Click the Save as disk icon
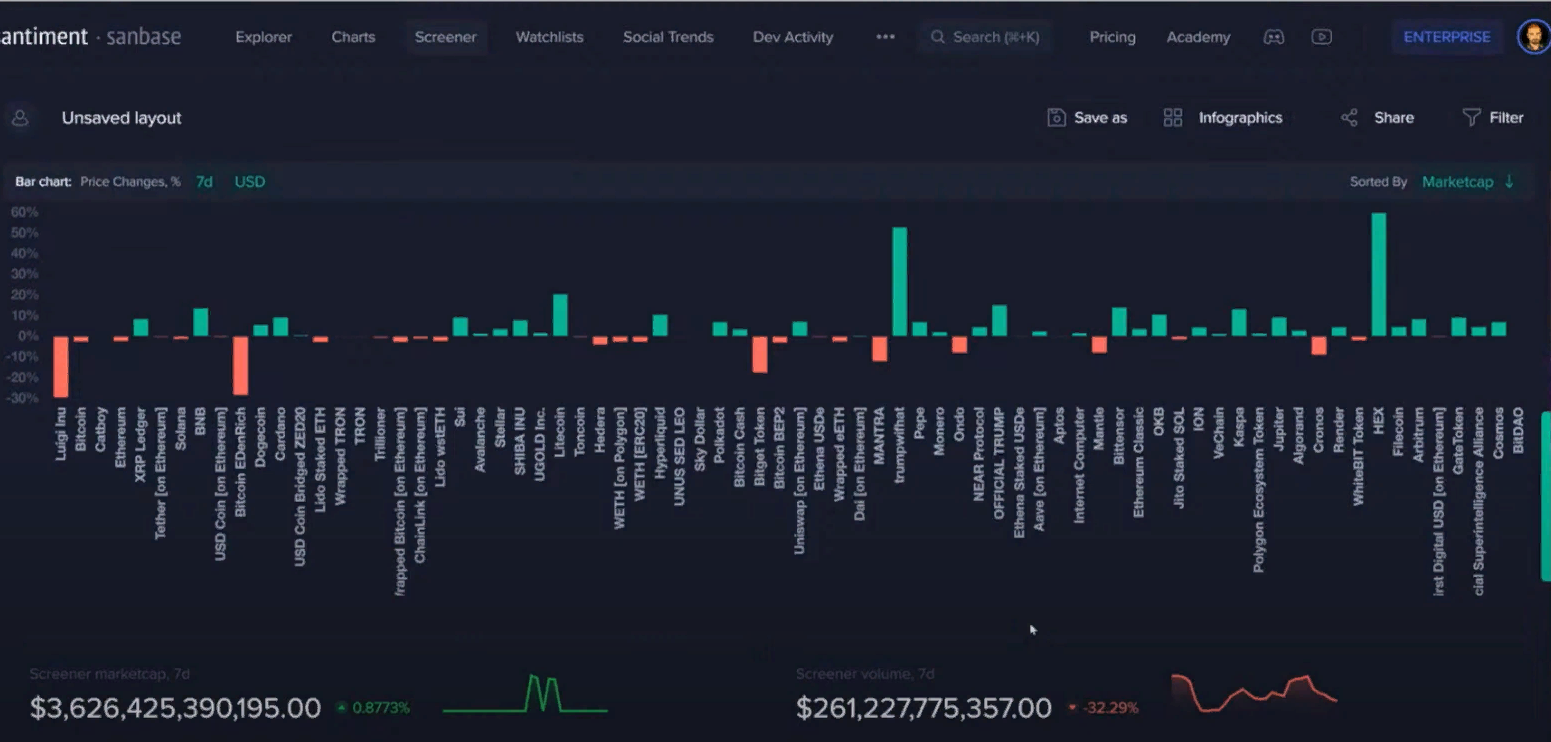1551x742 pixels. tap(1056, 118)
